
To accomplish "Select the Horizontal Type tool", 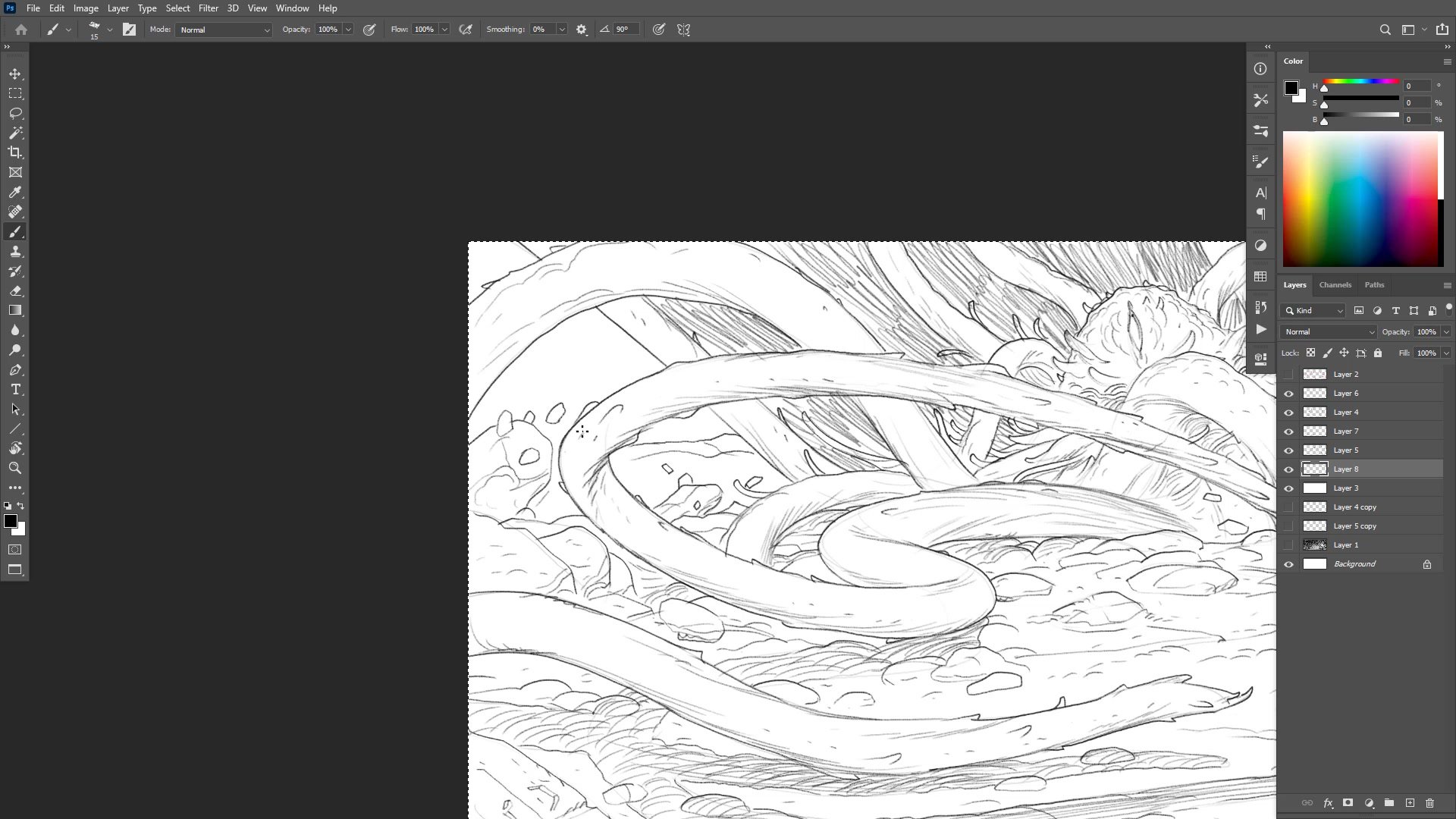I will pyautogui.click(x=15, y=389).
